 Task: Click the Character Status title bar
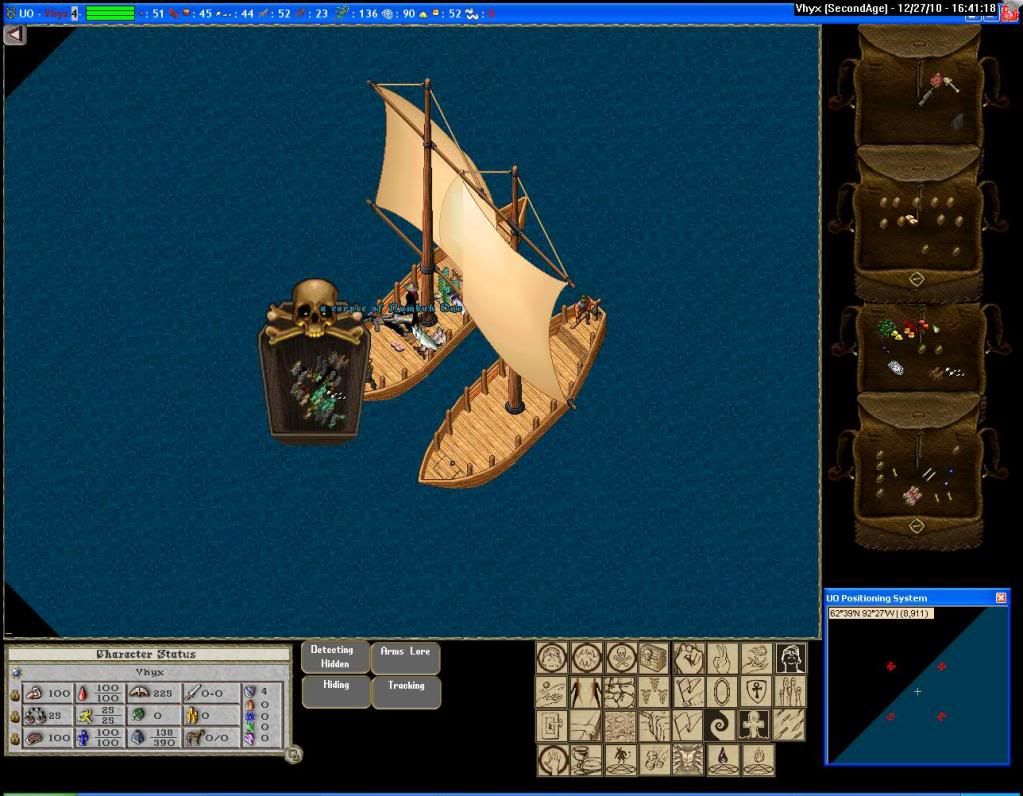click(147, 654)
